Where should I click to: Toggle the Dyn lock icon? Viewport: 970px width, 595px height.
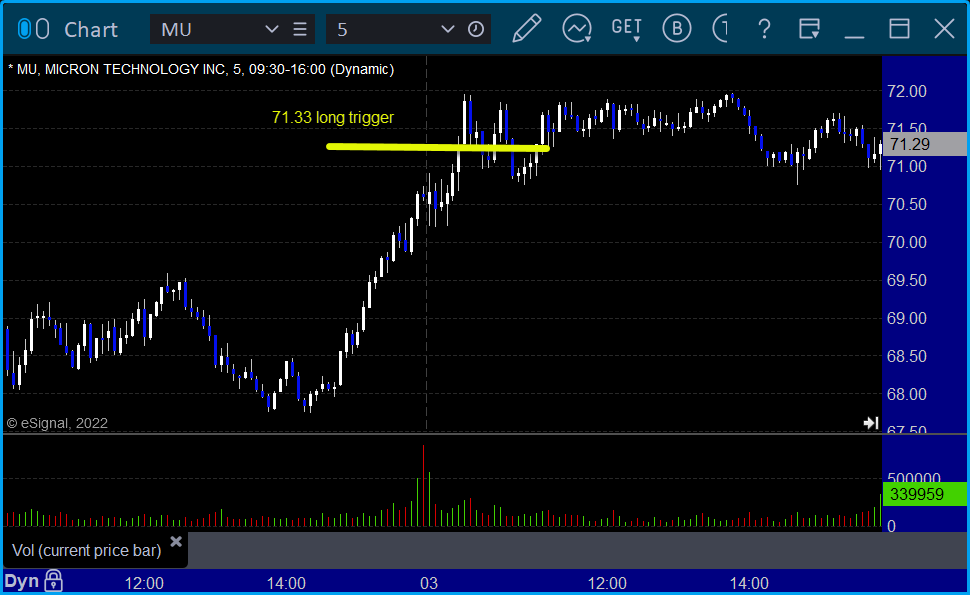(x=54, y=581)
